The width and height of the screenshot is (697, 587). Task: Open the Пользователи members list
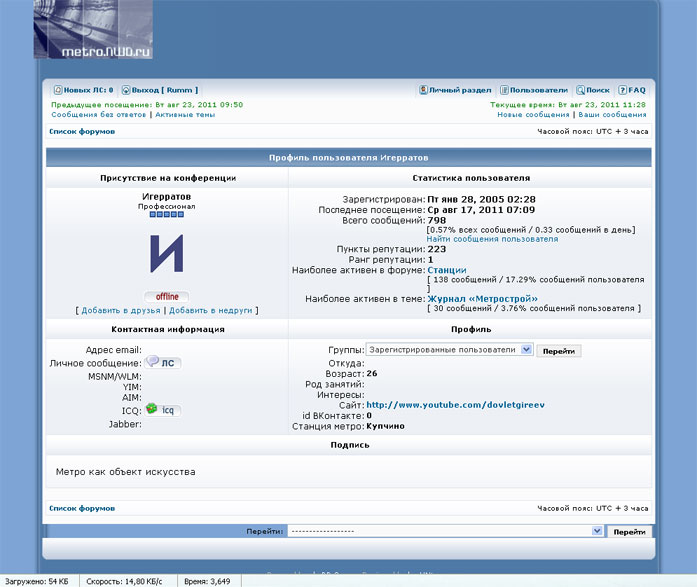coord(505,90)
